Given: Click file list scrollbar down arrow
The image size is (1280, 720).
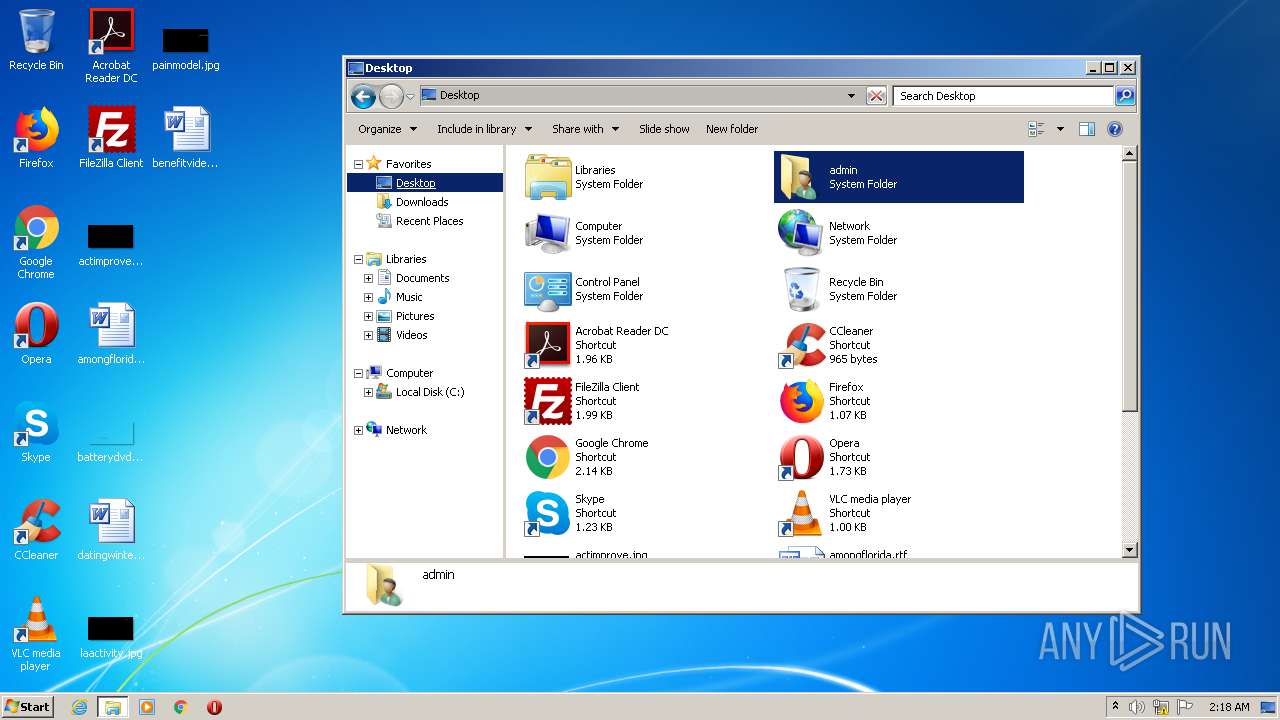Looking at the screenshot, I should click(x=1129, y=550).
